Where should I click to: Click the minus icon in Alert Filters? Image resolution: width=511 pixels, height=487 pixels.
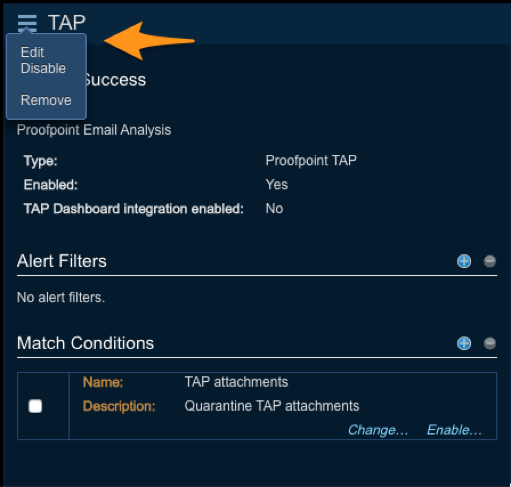[x=490, y=261]
